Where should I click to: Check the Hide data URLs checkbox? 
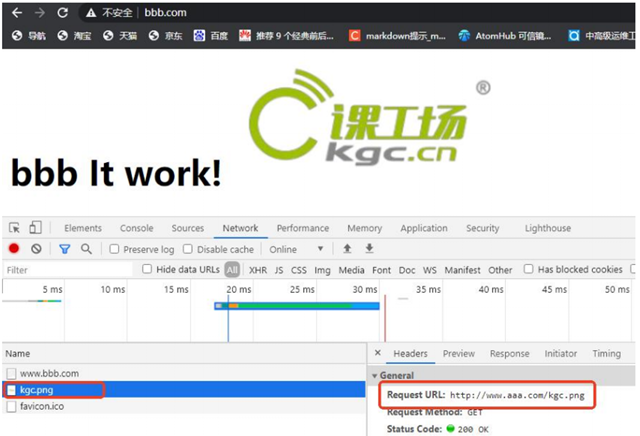pos(147,269)
